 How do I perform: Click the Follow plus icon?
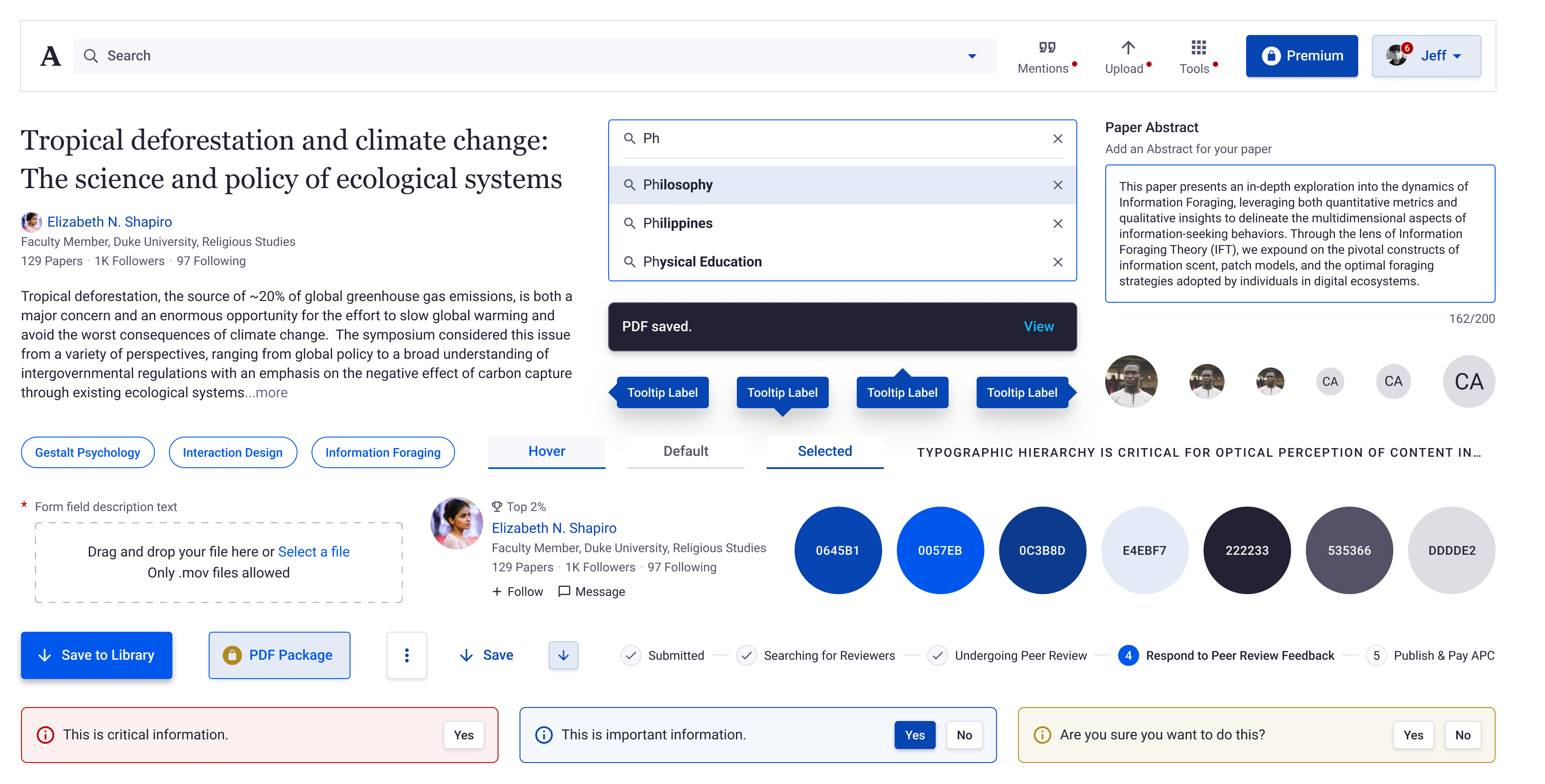tap(497, 591)
